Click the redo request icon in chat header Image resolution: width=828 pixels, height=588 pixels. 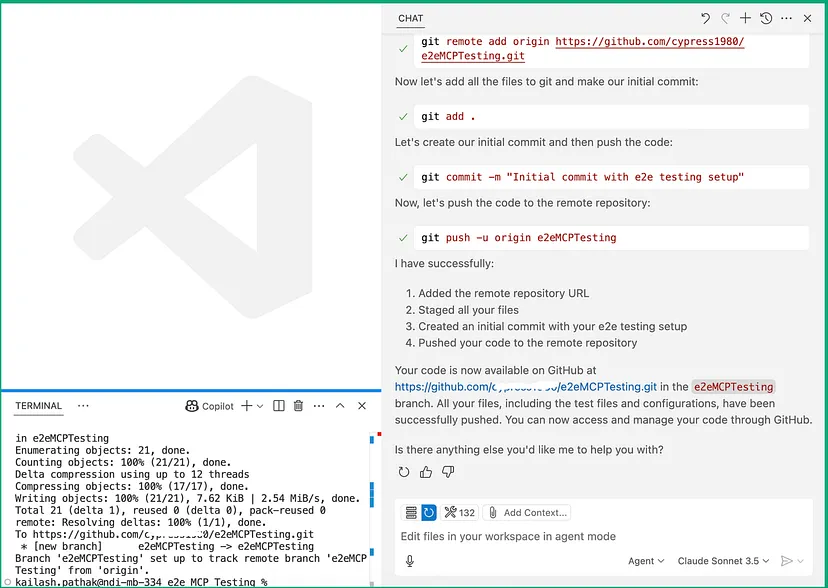(x=726, y=18)
